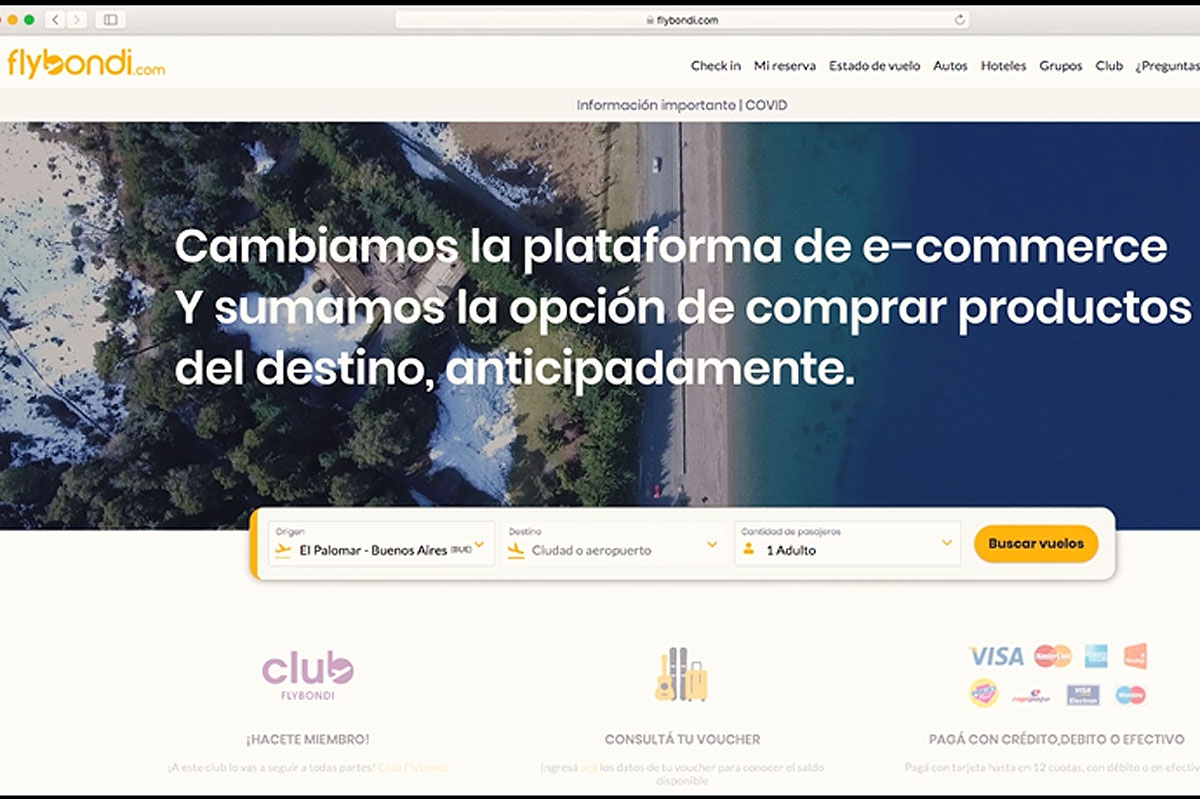Viewport: 1200px width, 799px height.
Task: Click the flybondi.com logo
Action: [86, 64]
